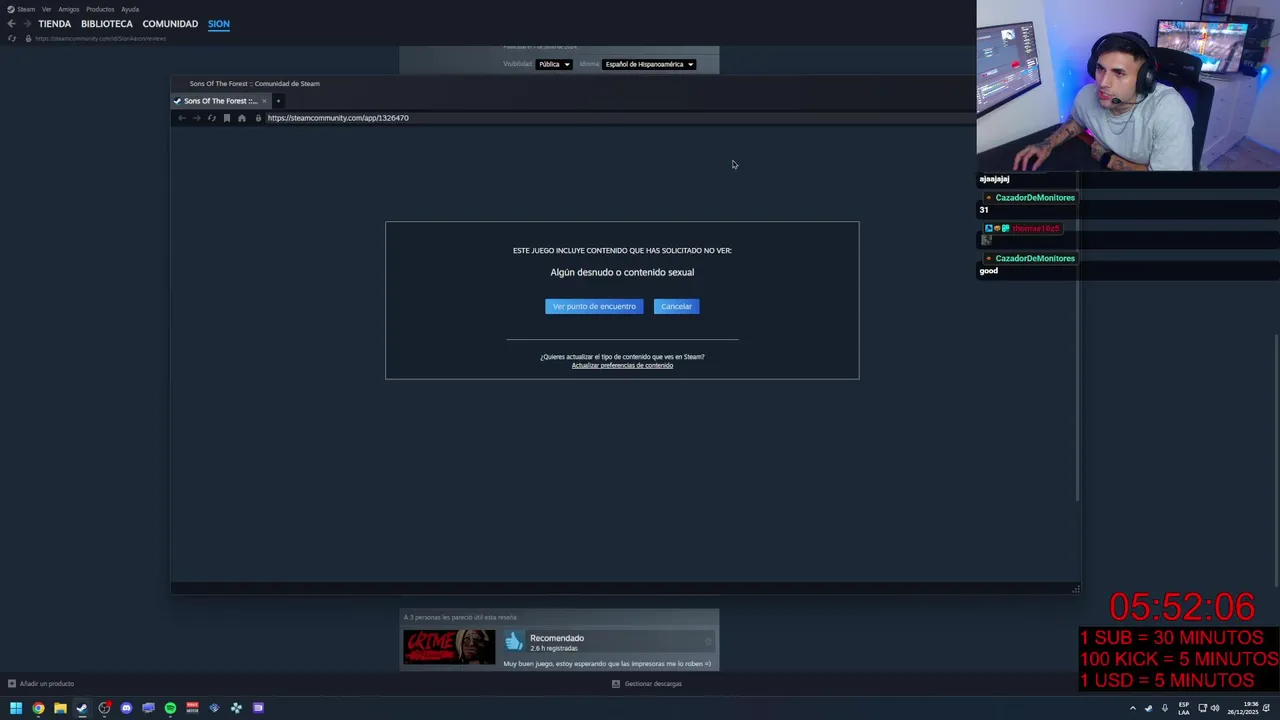
Task: Navigate back in the main Steam window
Action: click(x=11, y=24)
